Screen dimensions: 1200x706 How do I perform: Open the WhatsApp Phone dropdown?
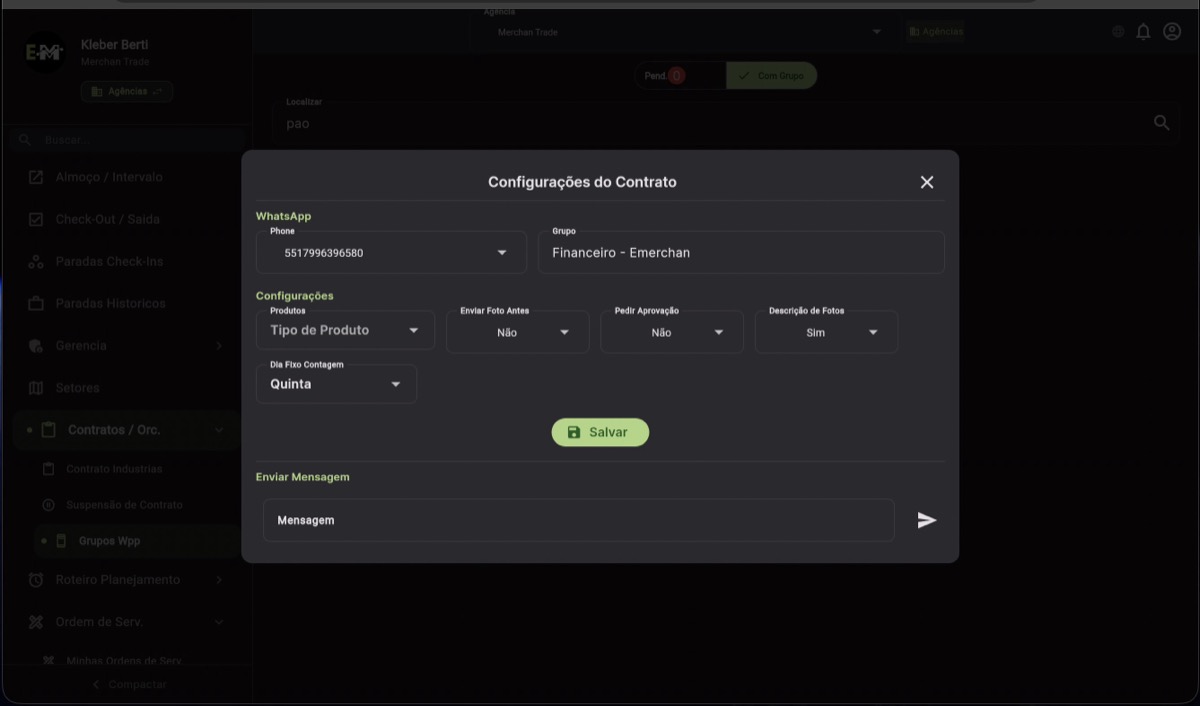coord(501,252)
